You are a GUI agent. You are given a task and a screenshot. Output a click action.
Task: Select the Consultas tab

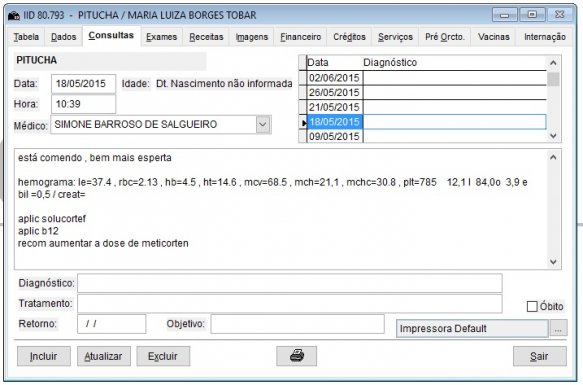[x=111, y=35]
